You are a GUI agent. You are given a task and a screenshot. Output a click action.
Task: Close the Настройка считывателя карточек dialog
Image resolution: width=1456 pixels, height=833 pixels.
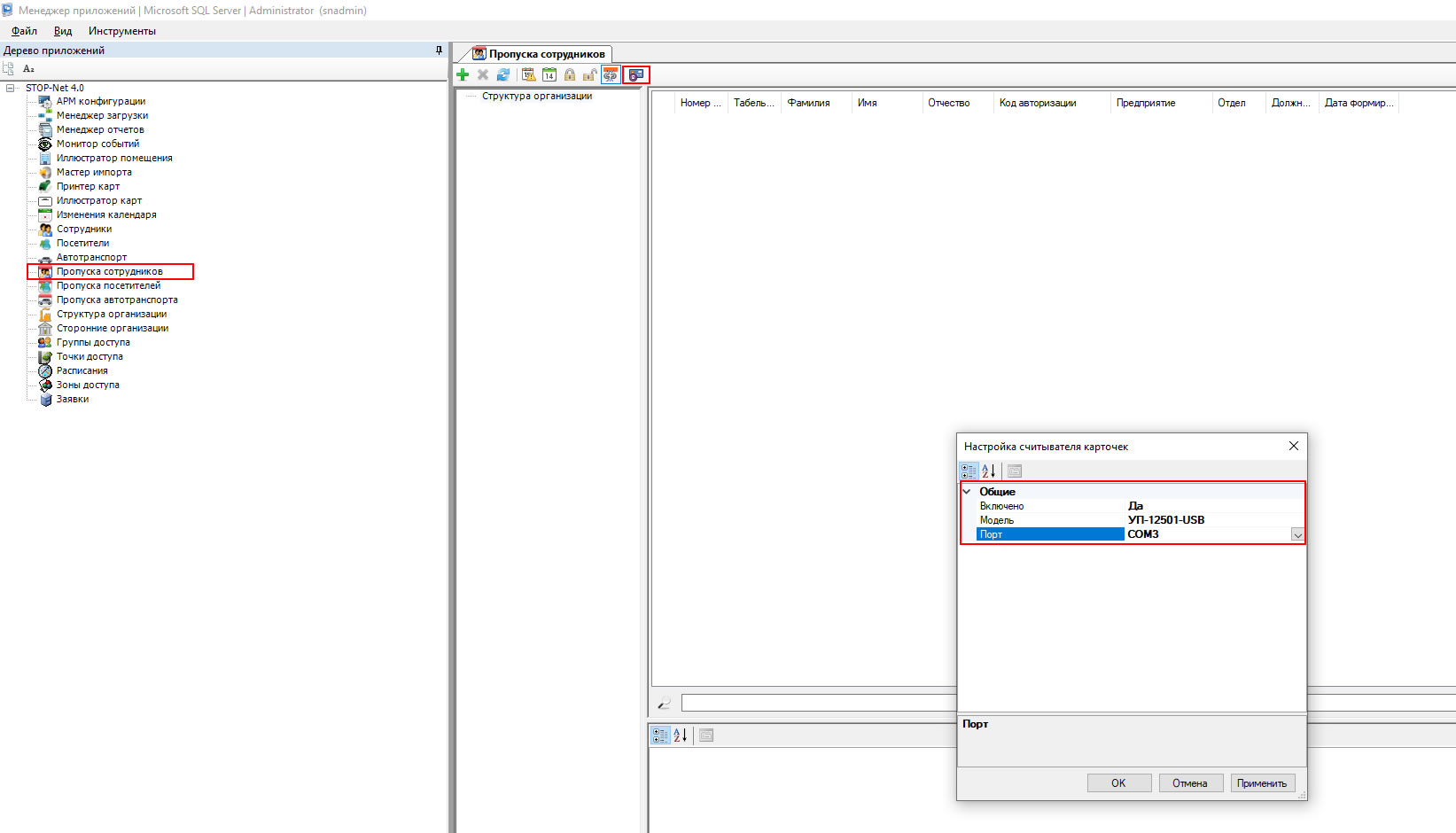(x=1294, y=446)
